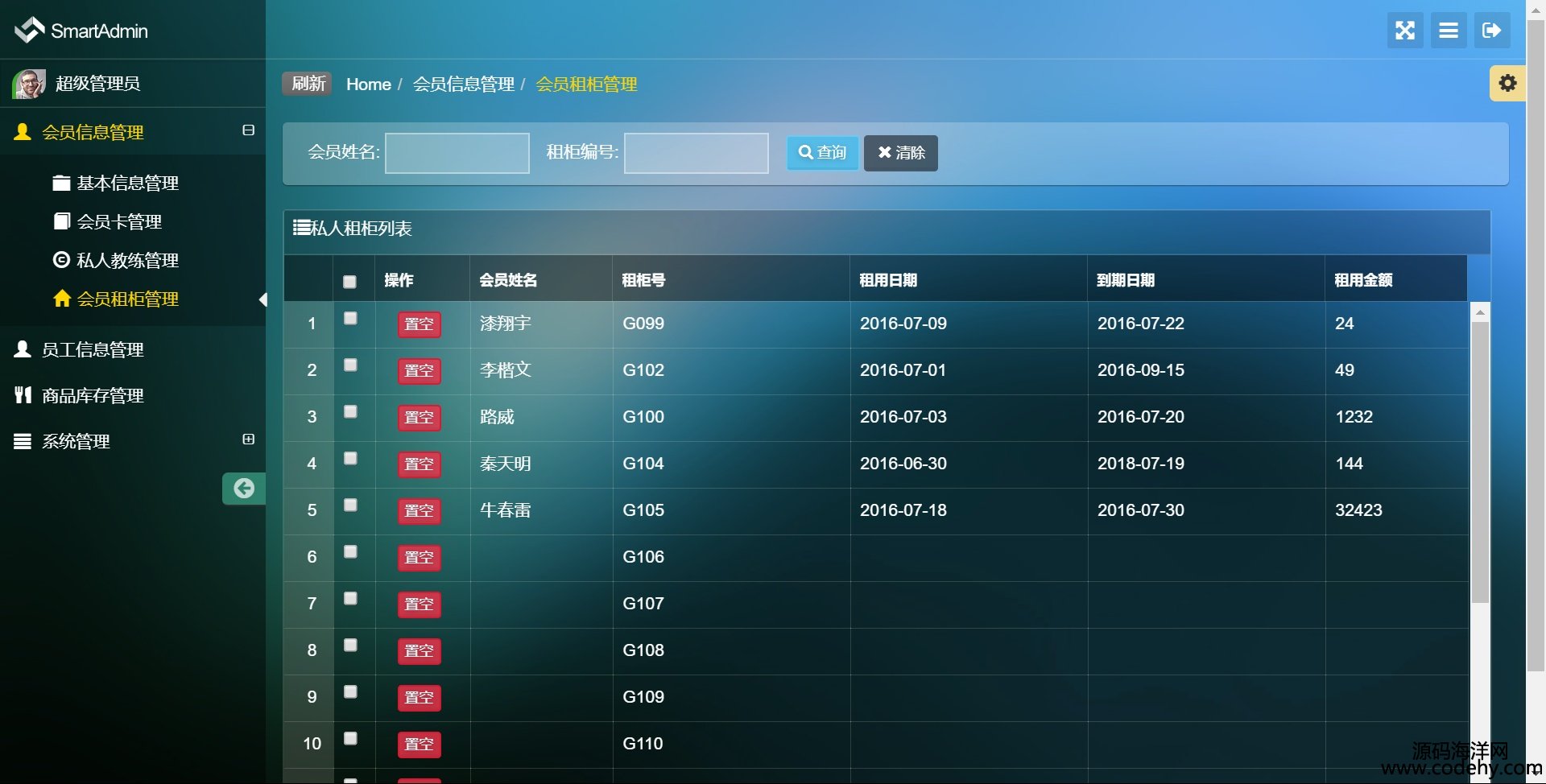Focus the 会员姓名 input field
This screenshot has width=1546, height=784.
point(457,153)
